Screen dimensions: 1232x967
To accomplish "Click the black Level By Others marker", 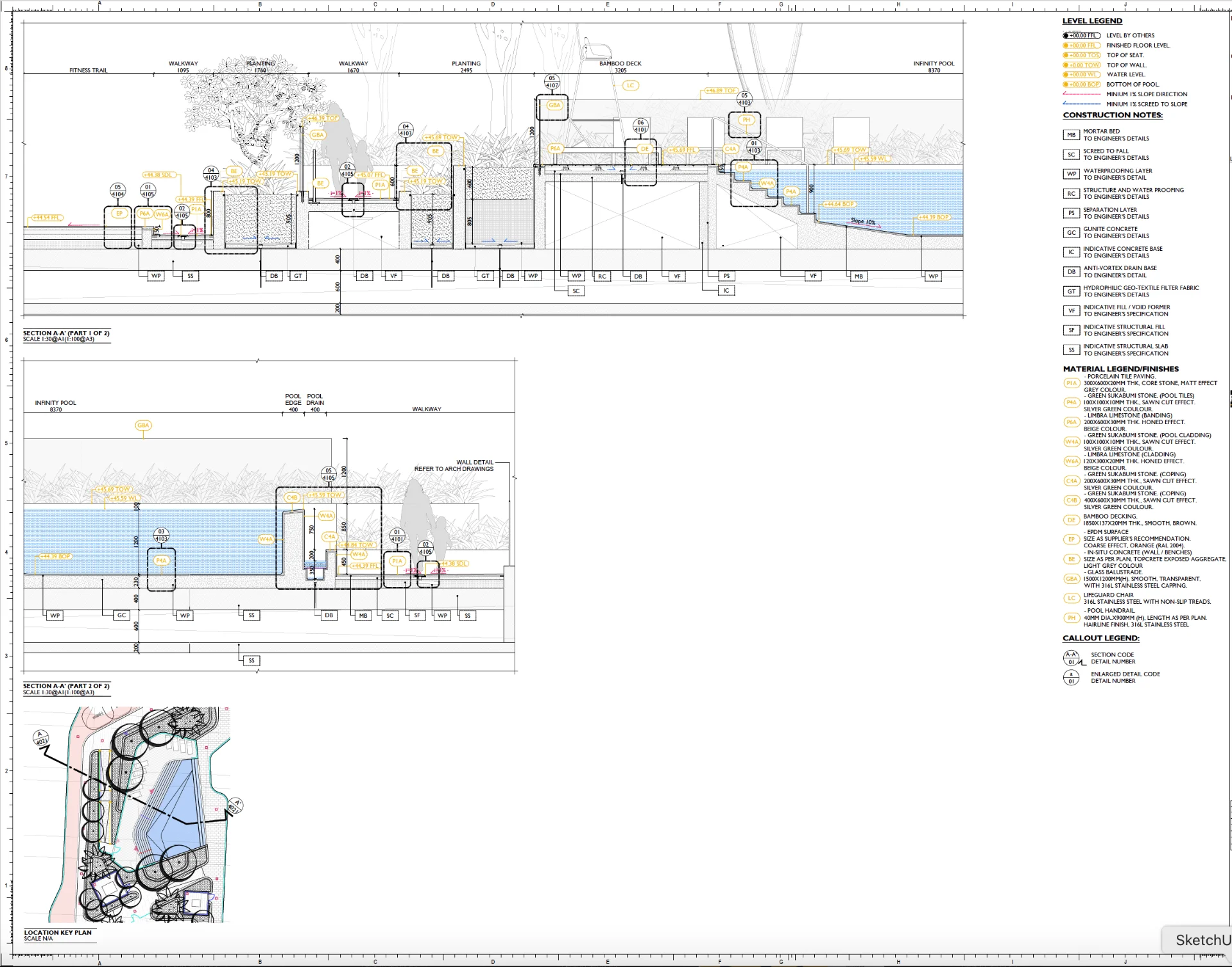I will point(1081,36).
